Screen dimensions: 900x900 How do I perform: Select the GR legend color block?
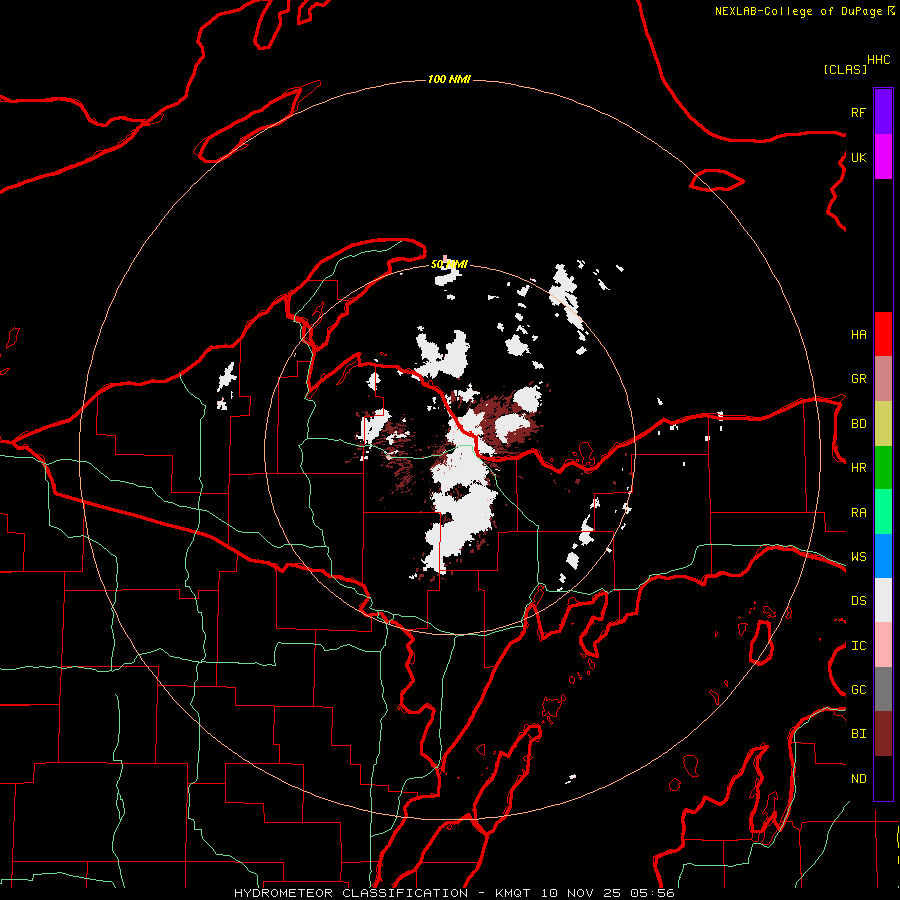(883, 378)
